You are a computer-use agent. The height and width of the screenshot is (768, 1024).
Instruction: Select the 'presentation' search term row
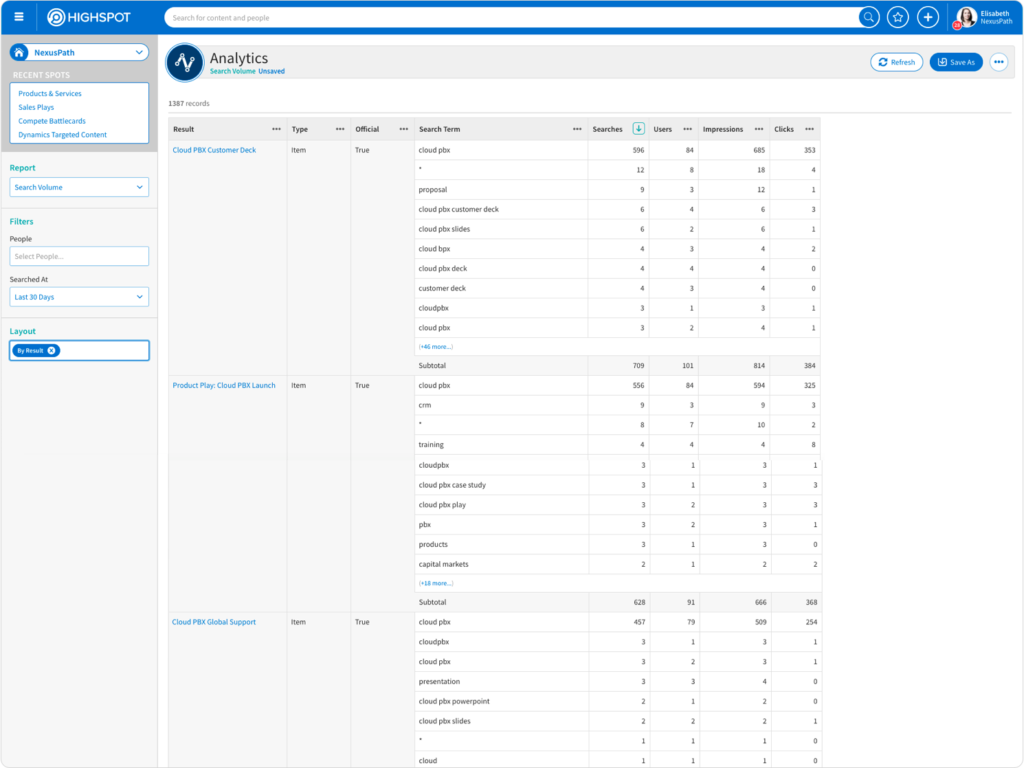click(439, 681)
